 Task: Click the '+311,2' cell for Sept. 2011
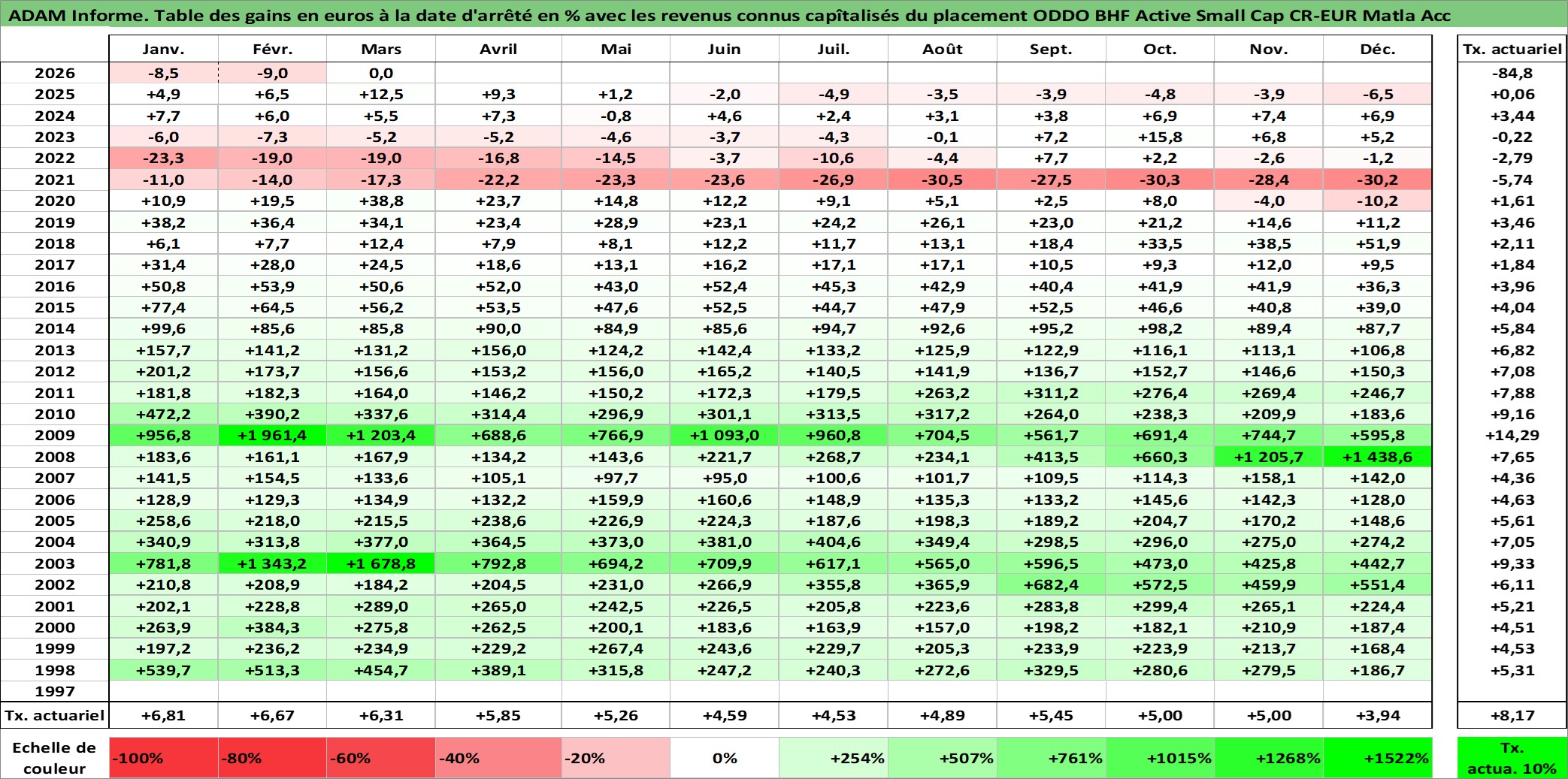[1052, 394]
